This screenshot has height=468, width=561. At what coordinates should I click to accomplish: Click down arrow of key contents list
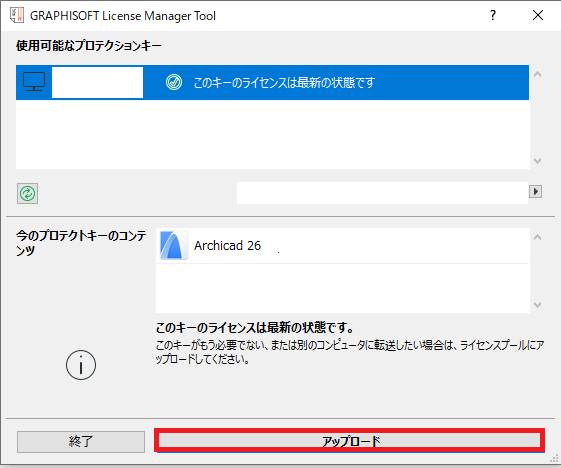point(537,305)
